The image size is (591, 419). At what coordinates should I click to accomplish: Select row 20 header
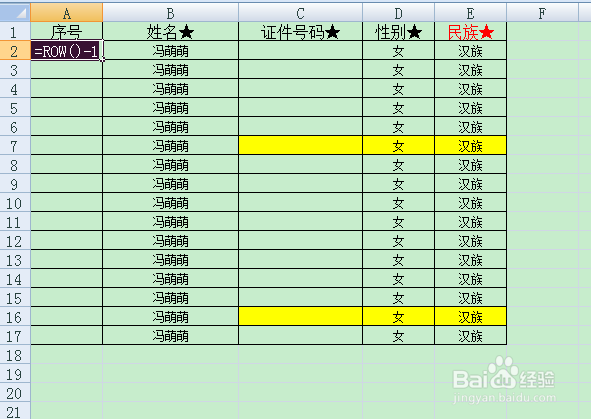pos(15,393)
